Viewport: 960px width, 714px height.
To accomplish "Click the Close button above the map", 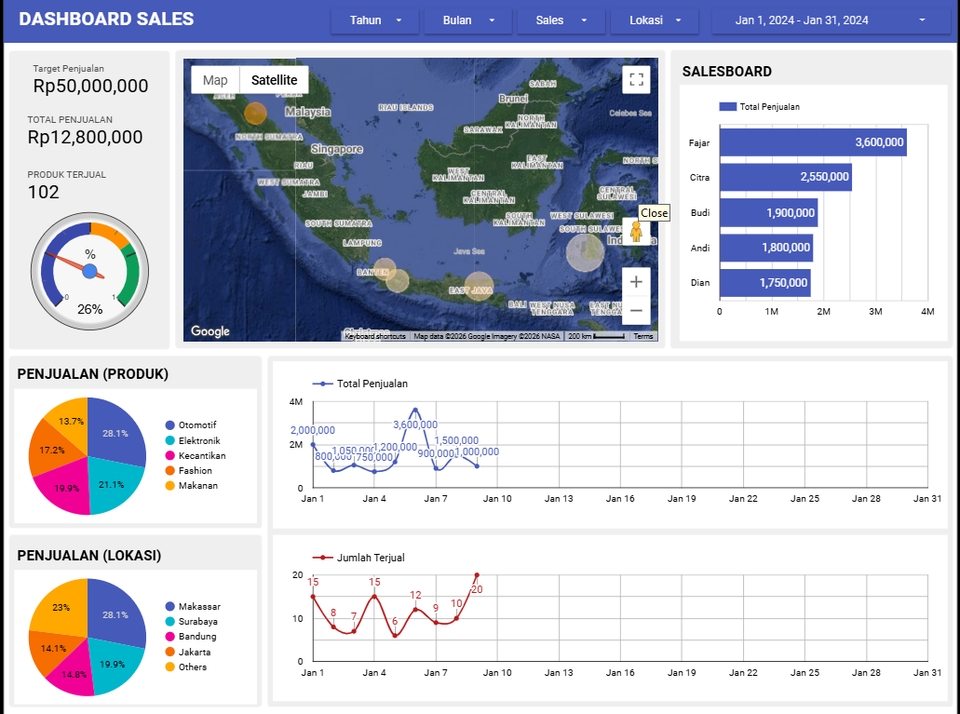I will pos(654,213).
